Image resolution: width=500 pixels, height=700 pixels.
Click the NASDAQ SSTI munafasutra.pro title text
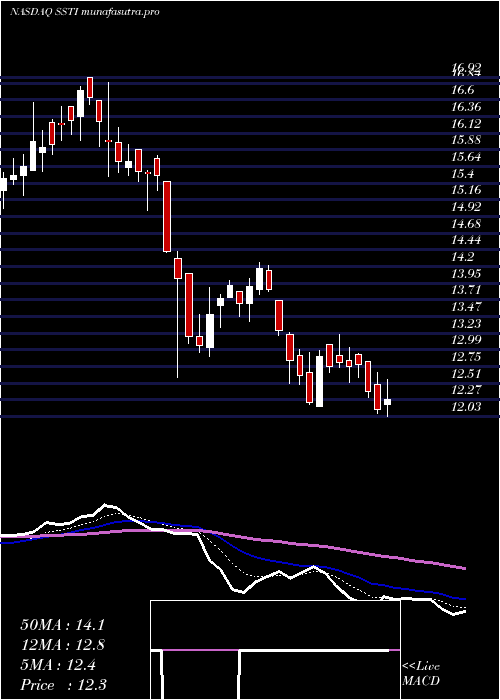[84, 12]
